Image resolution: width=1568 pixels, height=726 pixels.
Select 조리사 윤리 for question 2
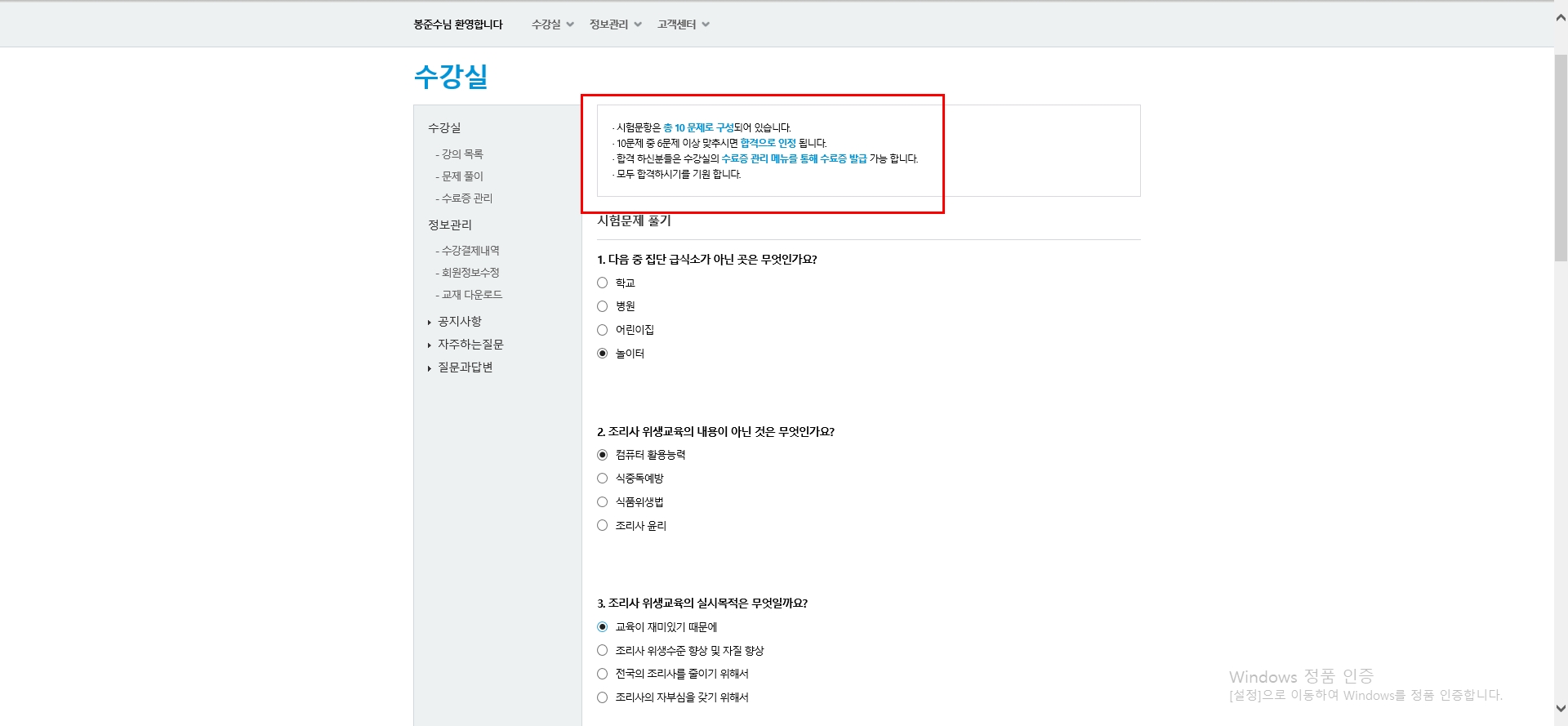point(603,526)
